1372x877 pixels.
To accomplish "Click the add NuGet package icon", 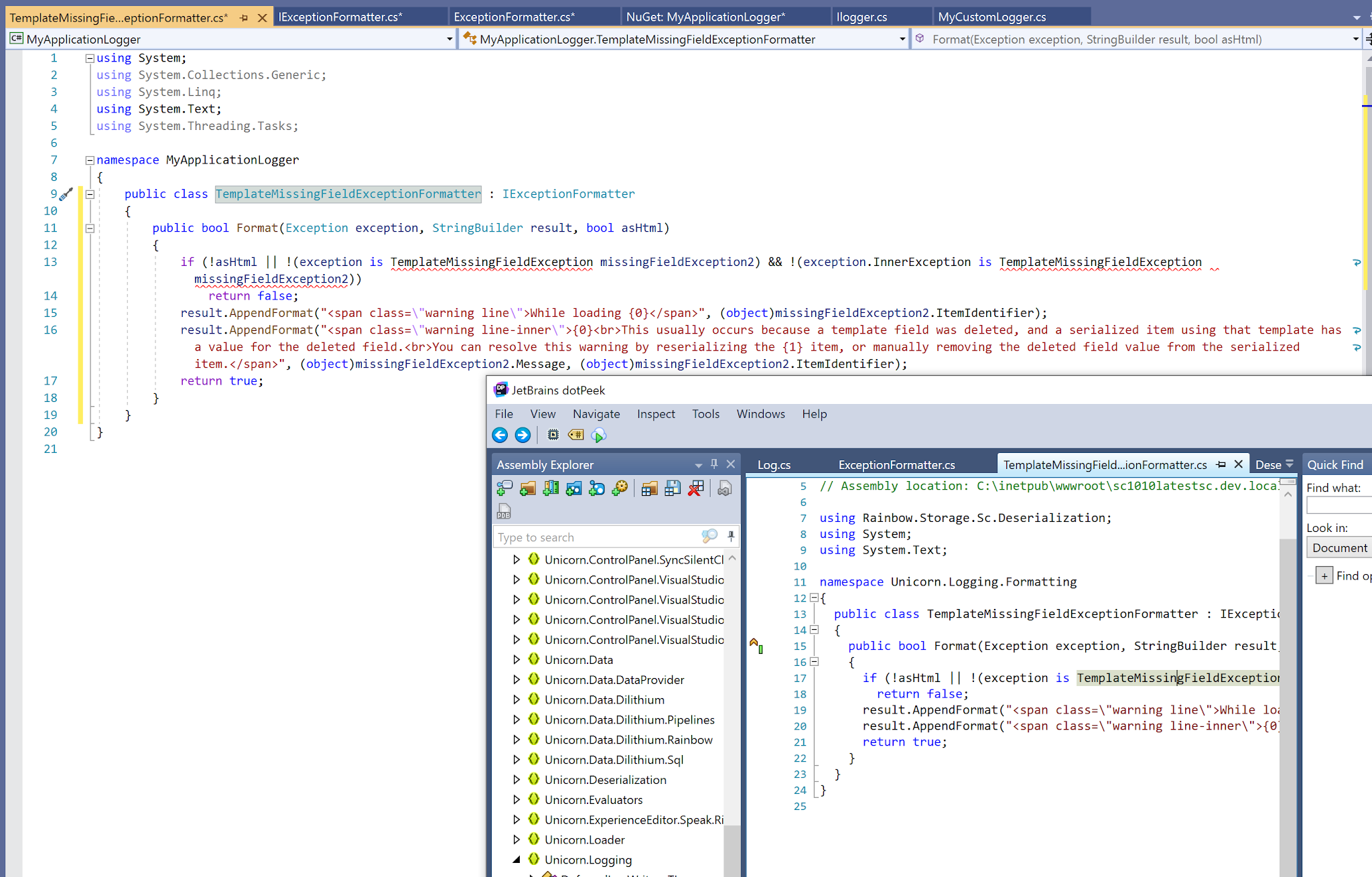I will (596, 488).
